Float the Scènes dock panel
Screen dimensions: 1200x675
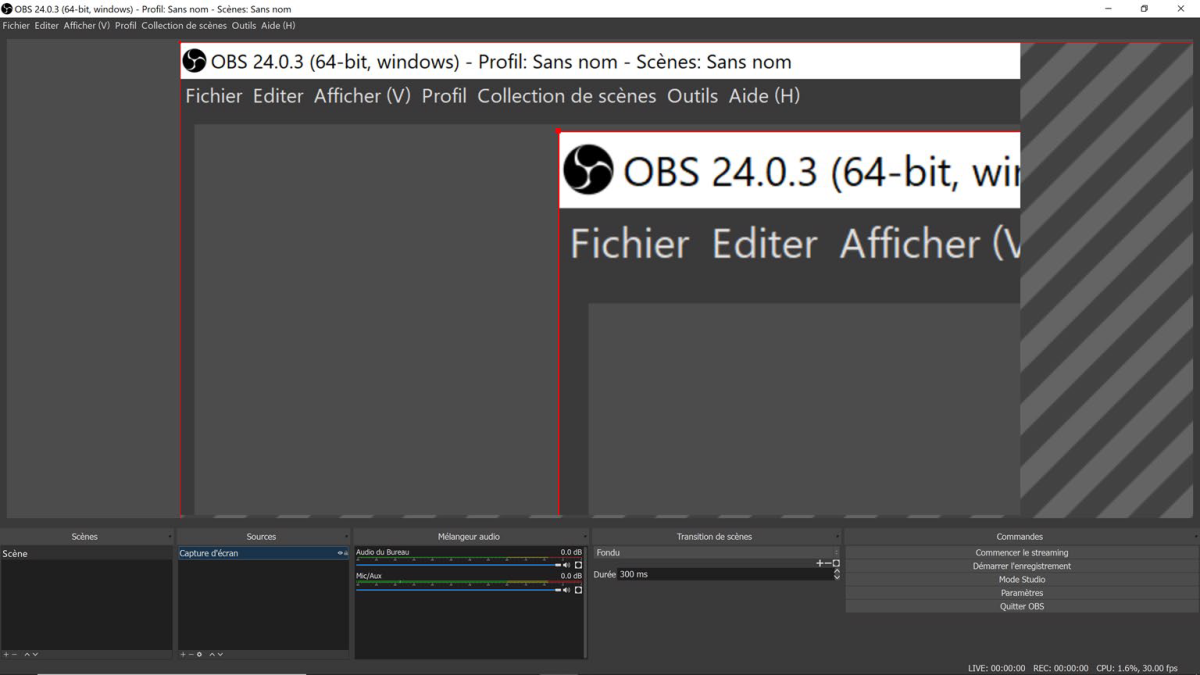click(x=170, y=537)
